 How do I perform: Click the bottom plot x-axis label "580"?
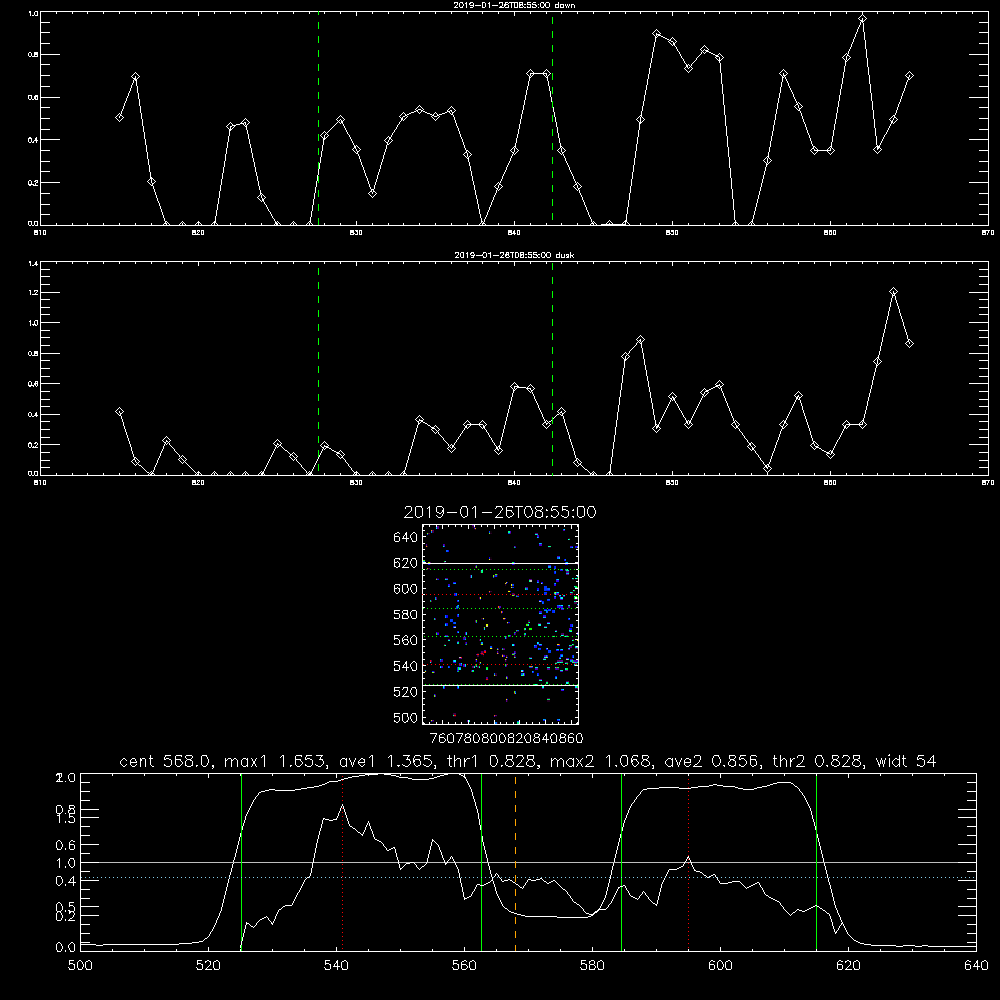[x=592, y=966]
